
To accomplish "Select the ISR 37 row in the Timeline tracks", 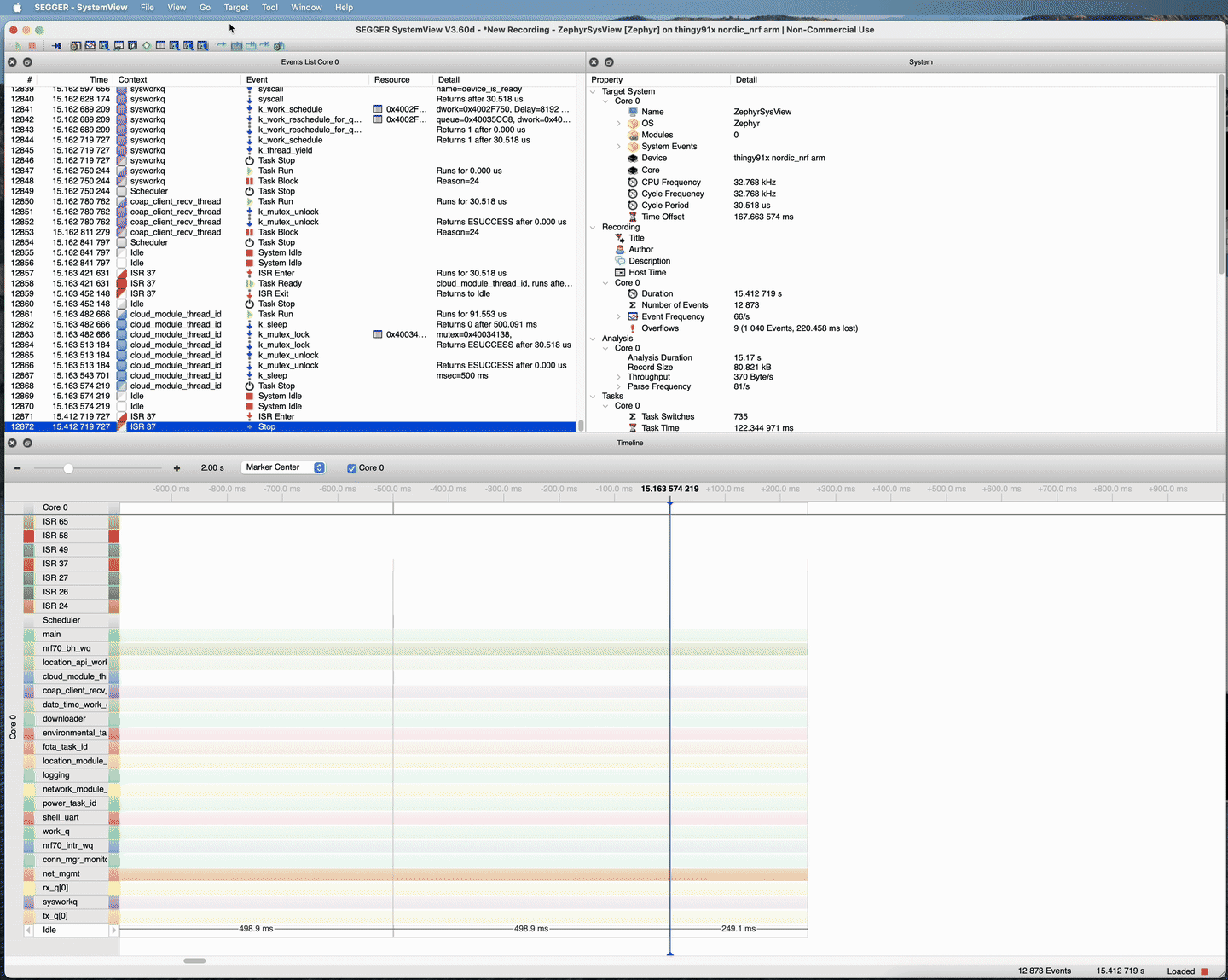I will click(x=55, y=563).
